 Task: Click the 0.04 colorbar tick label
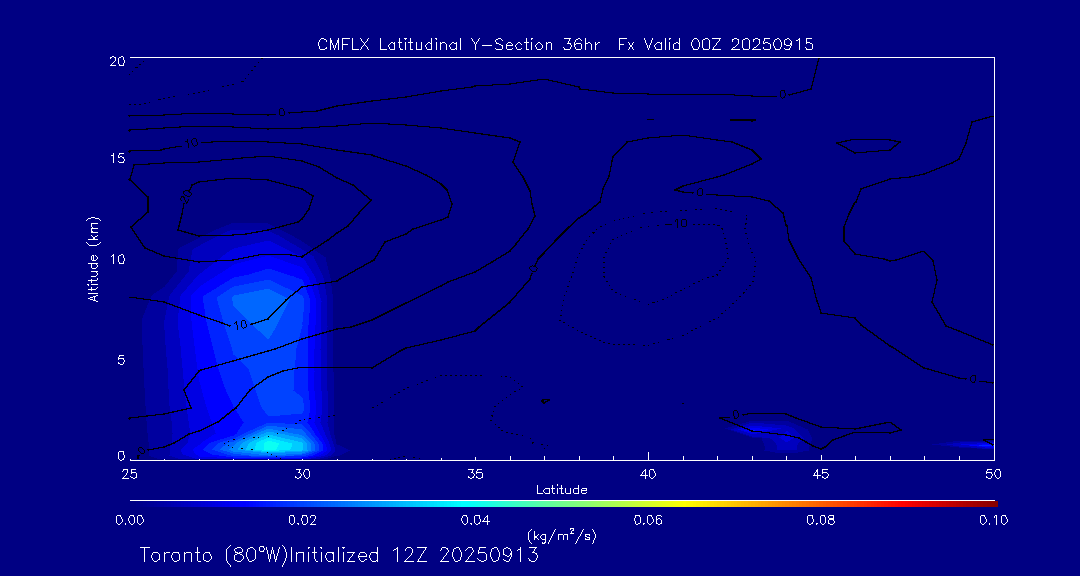475,520
